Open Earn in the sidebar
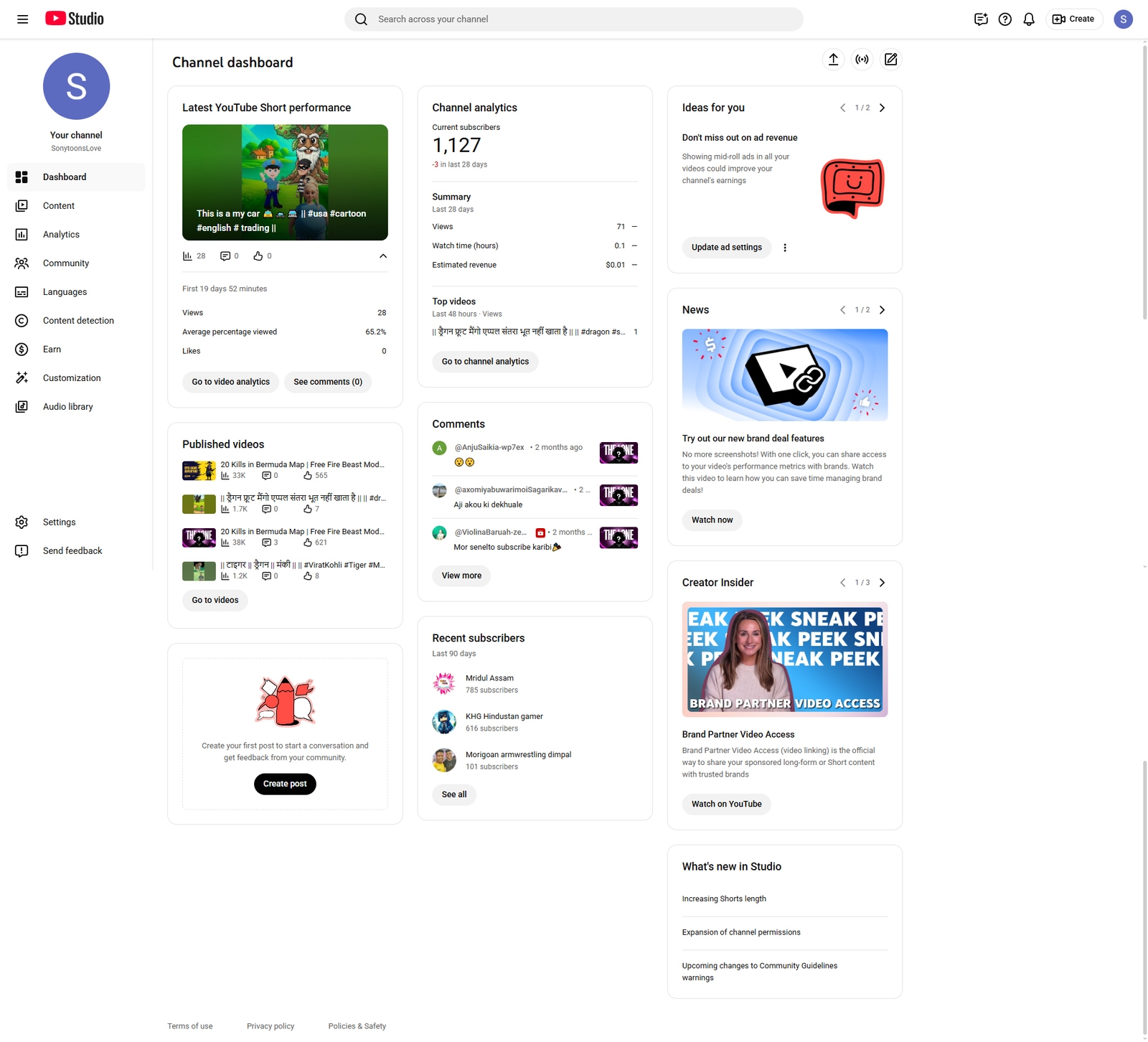Screen dimensions: 1148x1042 click(52, 349)
